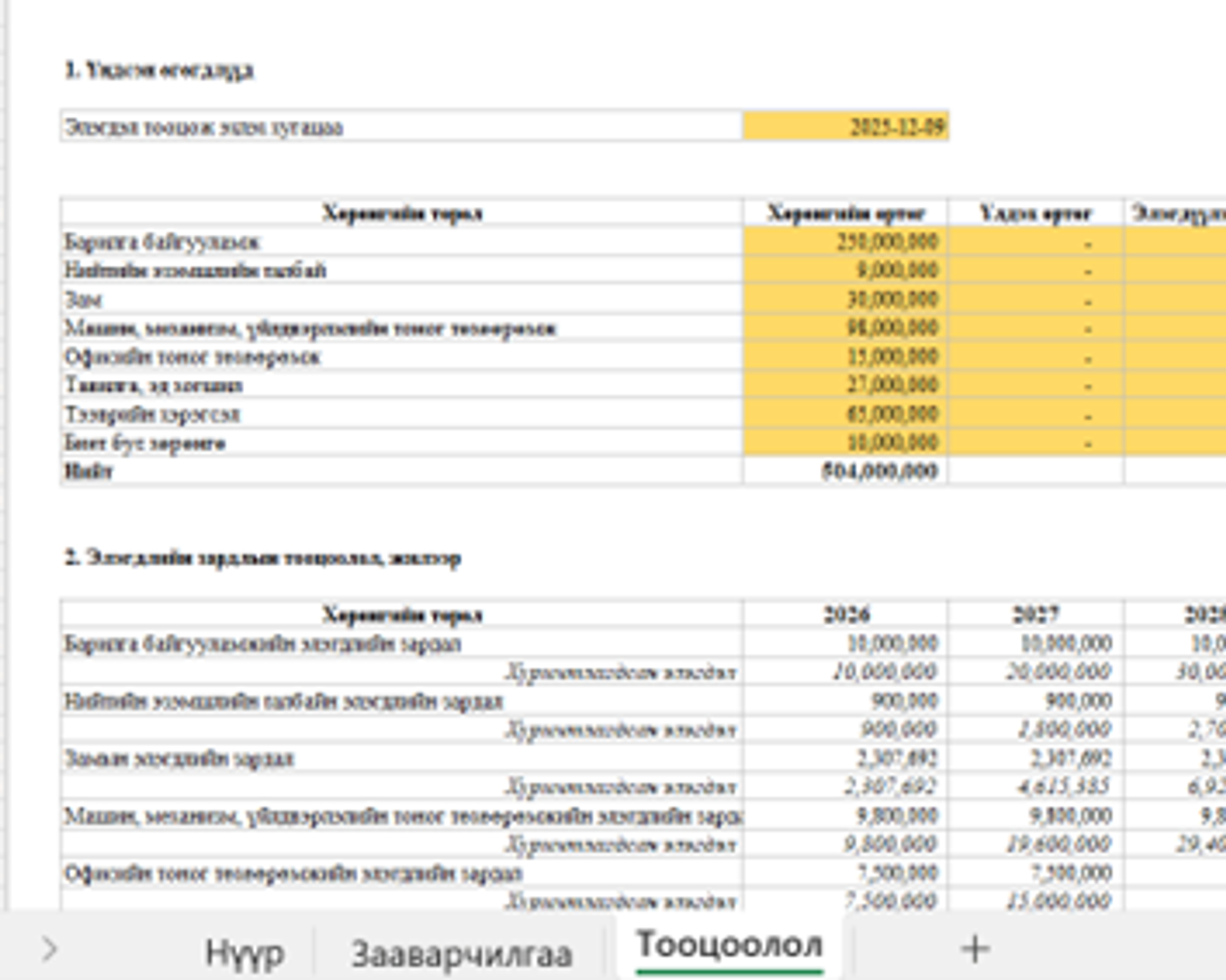
Task: Select the 30,000,000 cost cell for Зам
Action: tap(845, 299)
